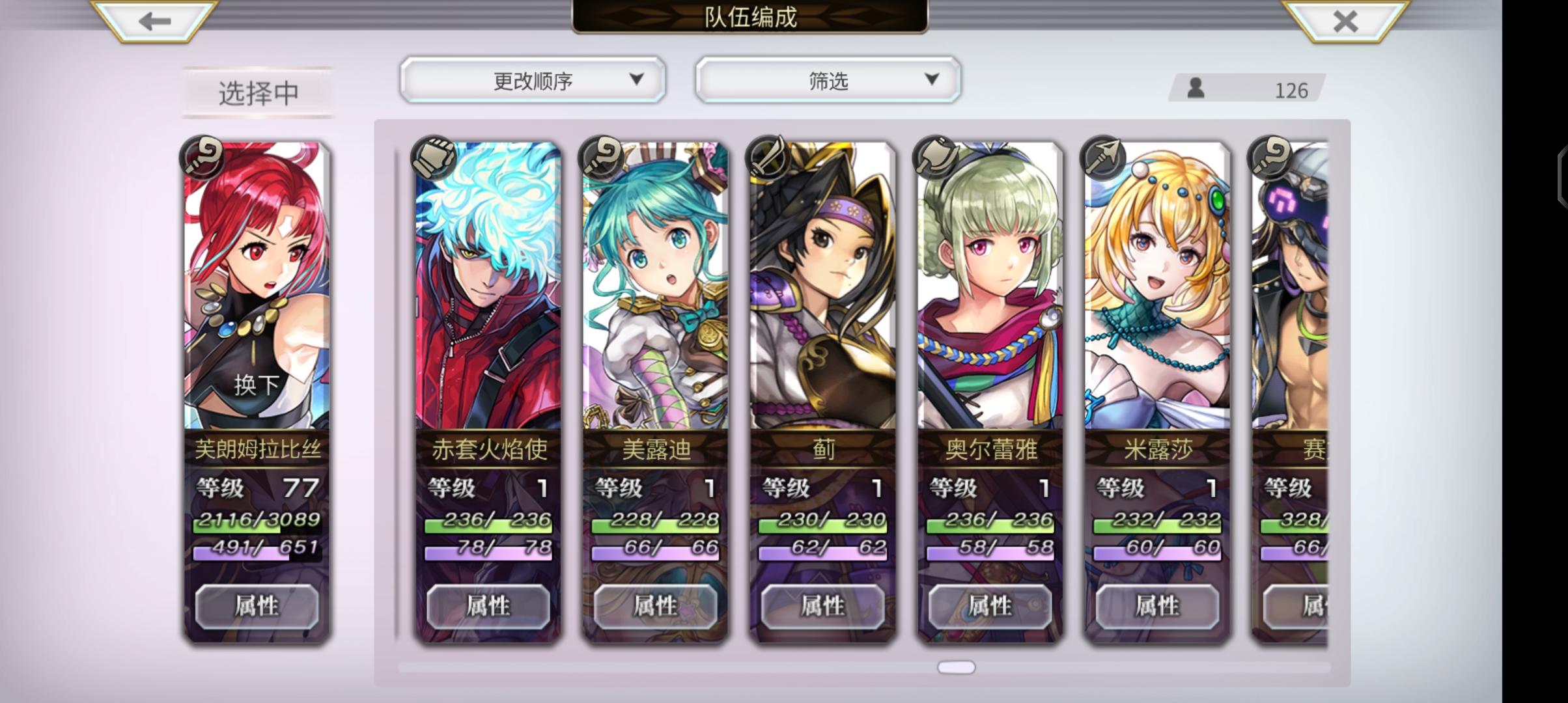Open the 更改顺序 sort dropdown
This screenshot has width=1568, height=703.
[x=533, y=80]
